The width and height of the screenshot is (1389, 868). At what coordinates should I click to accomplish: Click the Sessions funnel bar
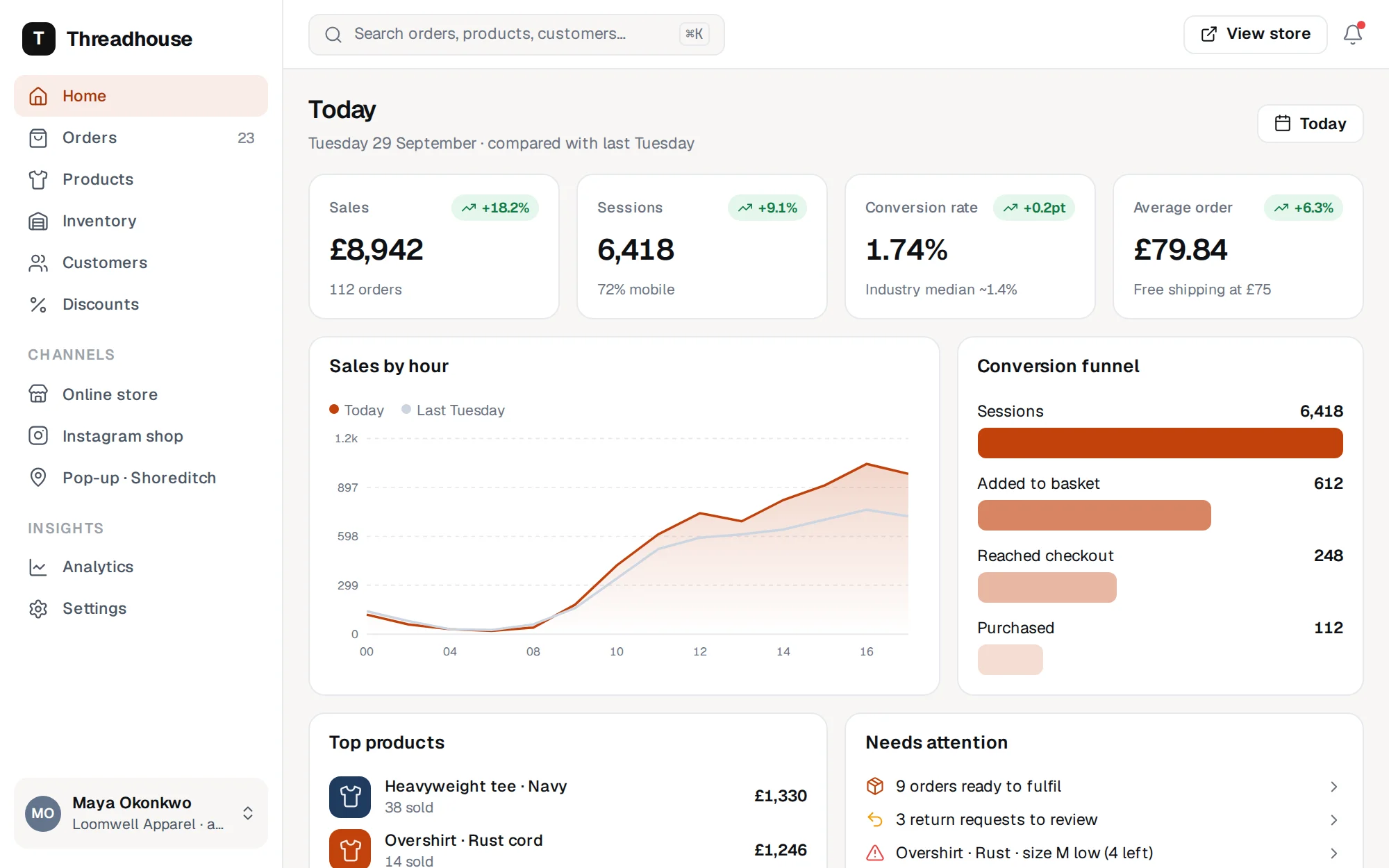pyautogui.click(x=1160, y=443)
